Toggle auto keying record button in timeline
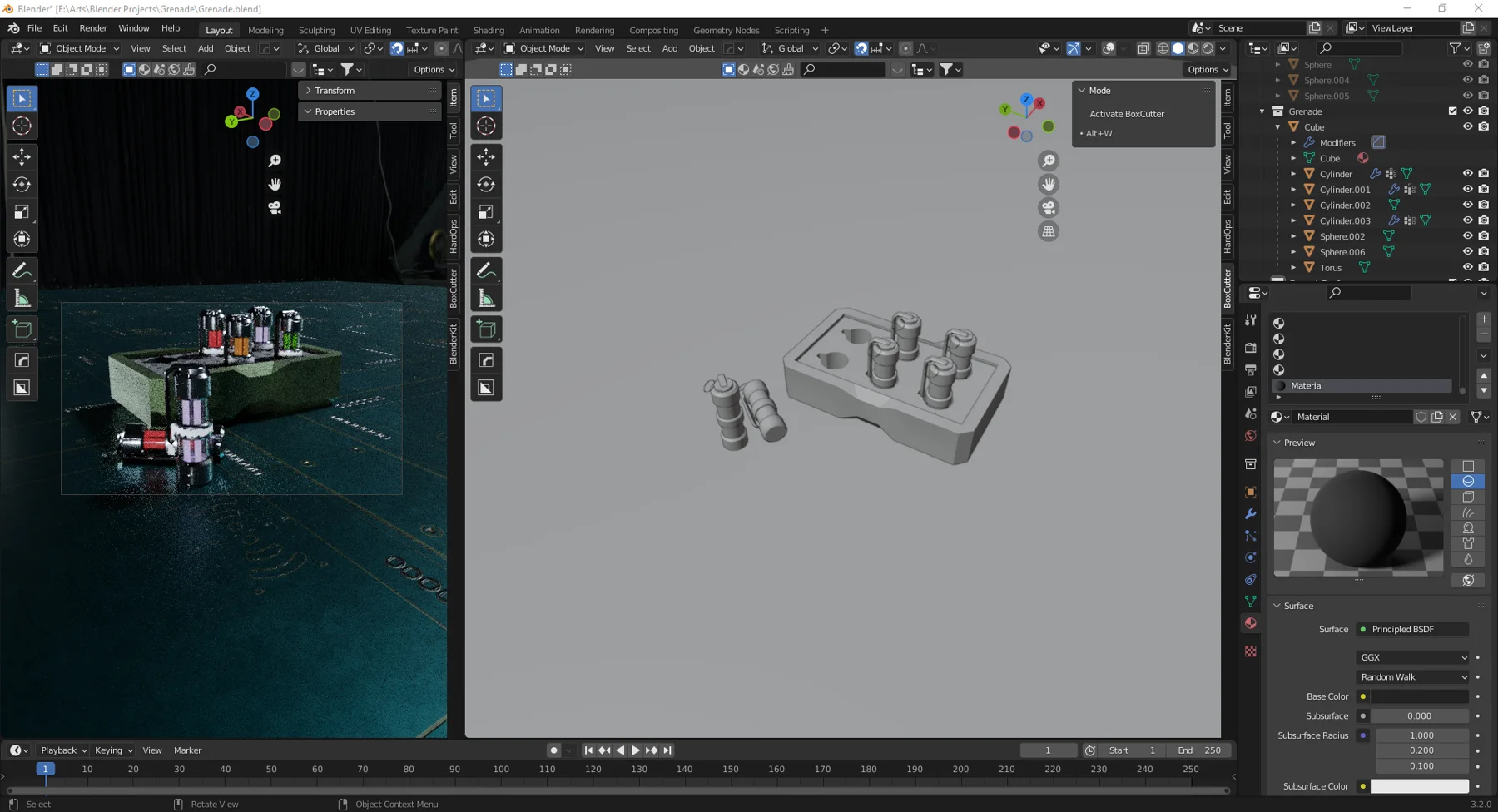Screen dimensions: 1498x812 (x=553, y=750)
